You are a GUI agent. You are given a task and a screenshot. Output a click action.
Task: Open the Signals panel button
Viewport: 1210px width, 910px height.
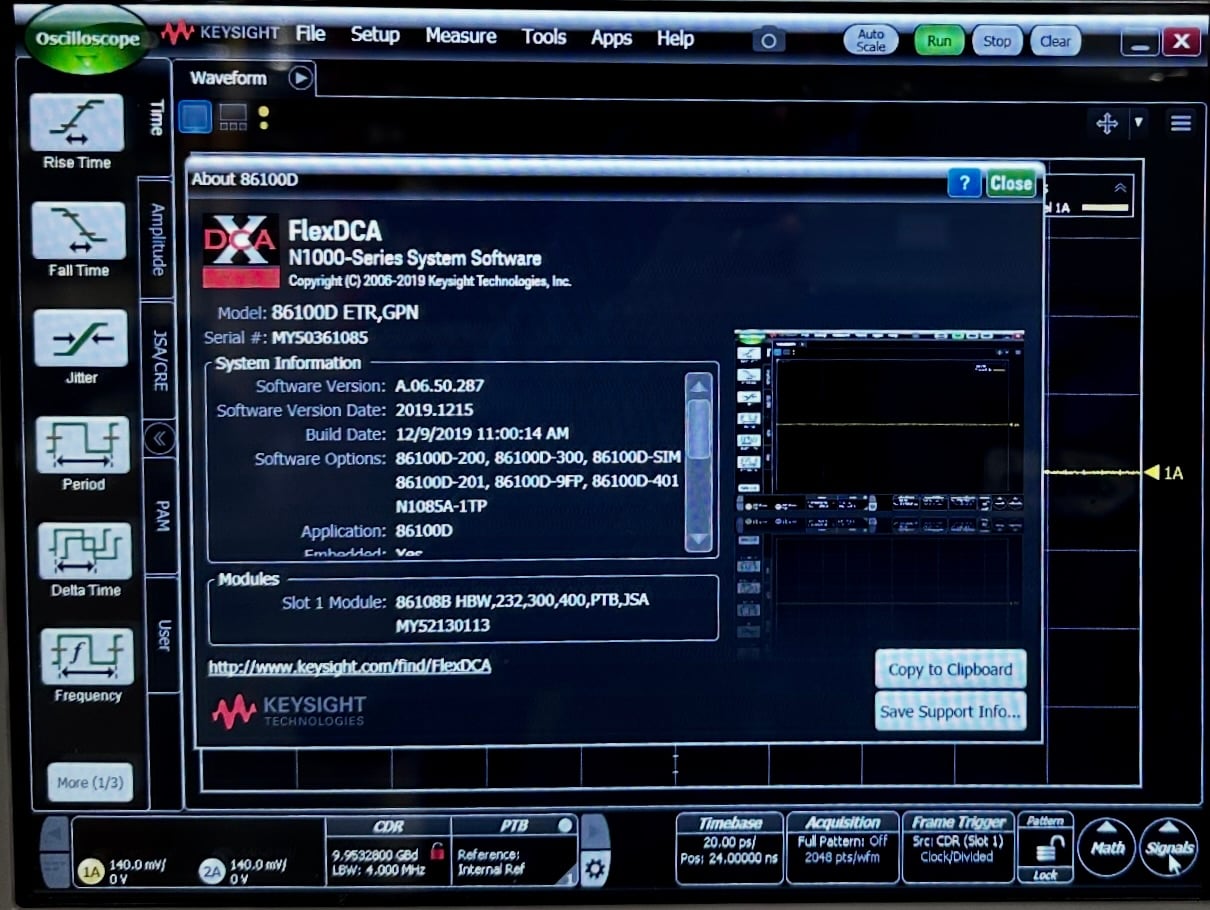pyautogui.click(x=1168, y=847)
